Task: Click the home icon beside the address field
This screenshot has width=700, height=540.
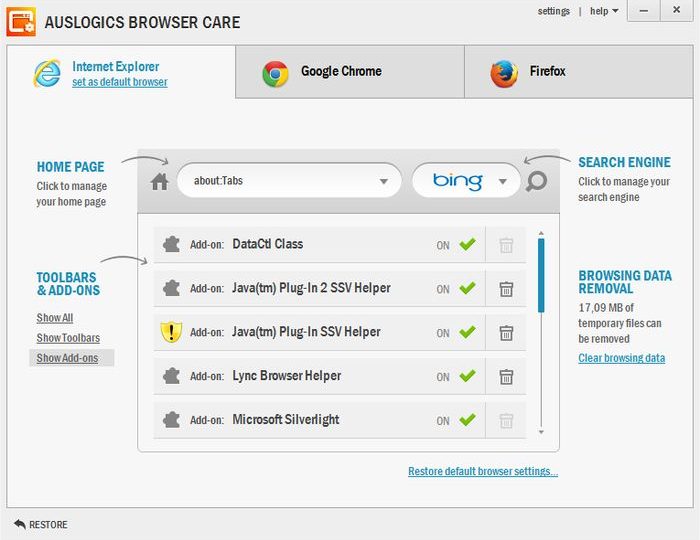Action: 159,182
